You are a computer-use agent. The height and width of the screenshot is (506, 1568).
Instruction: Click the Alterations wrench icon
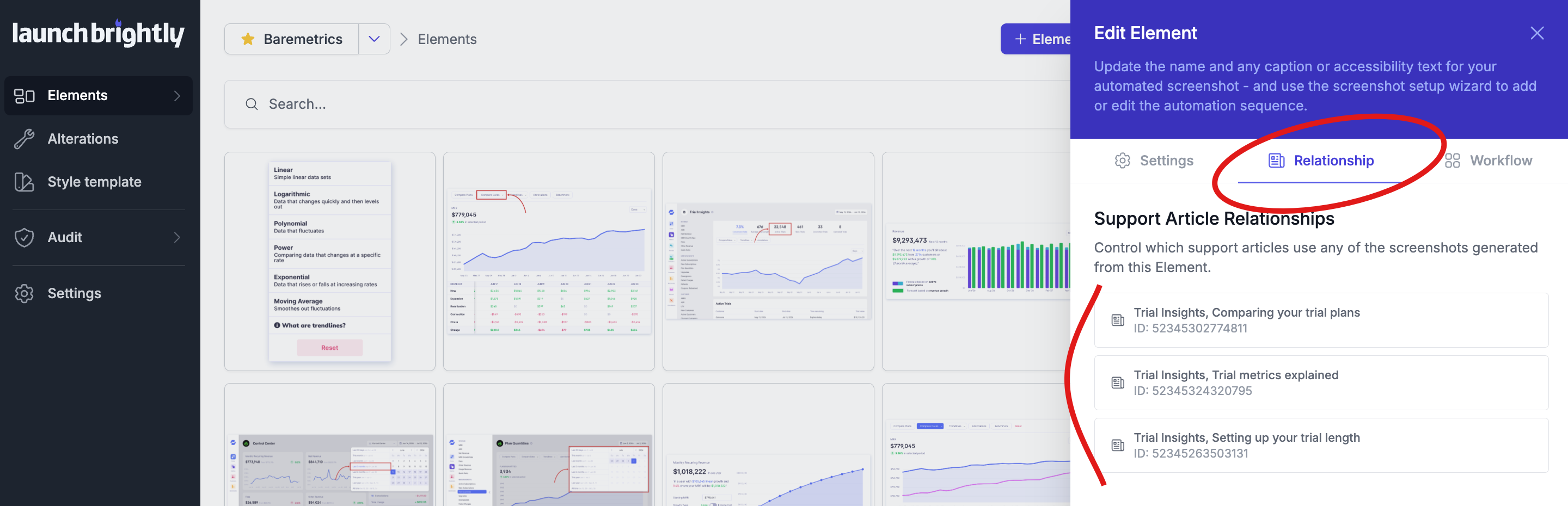24,139
